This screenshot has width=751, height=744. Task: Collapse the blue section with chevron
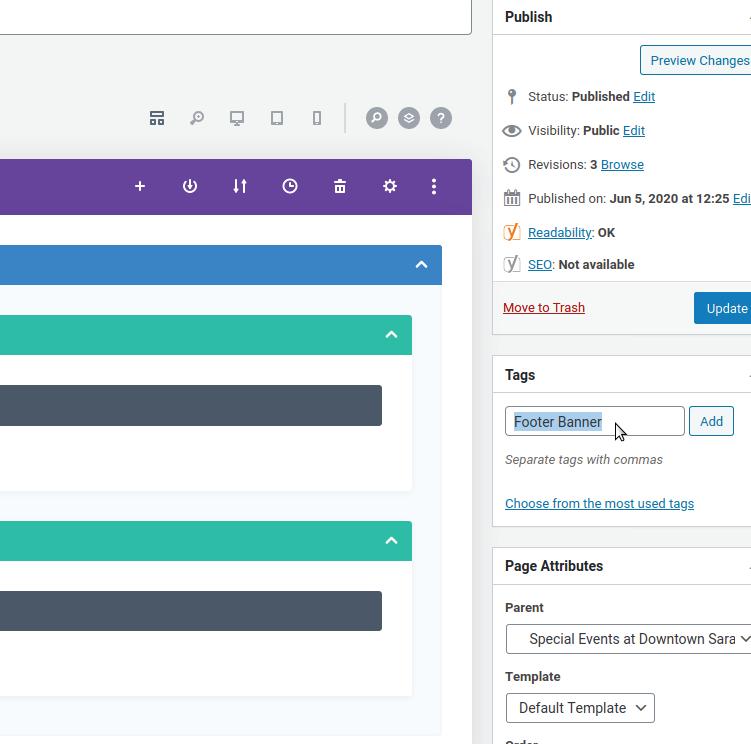(421, 264)
